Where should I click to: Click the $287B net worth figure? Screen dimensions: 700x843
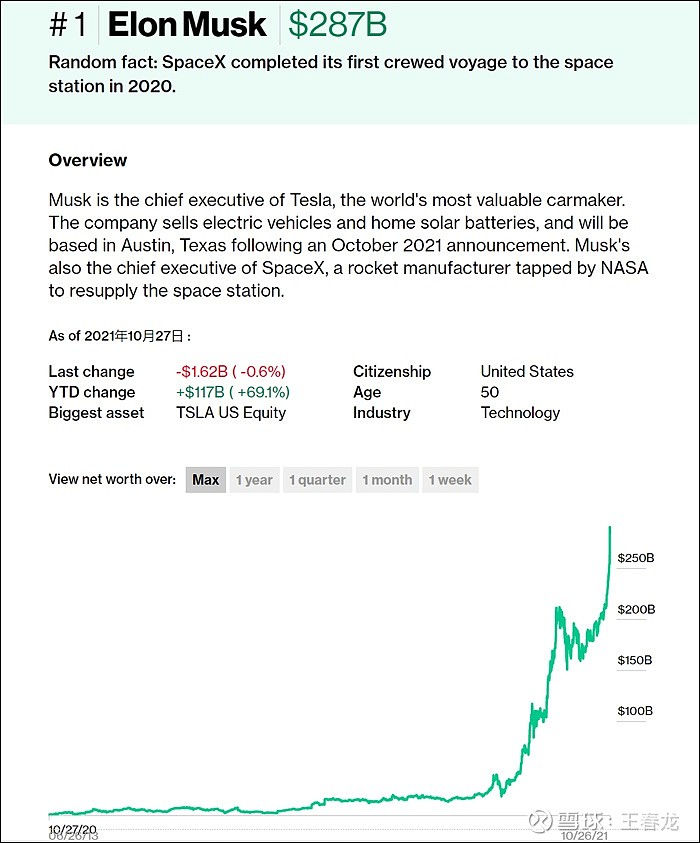pos(337,25)
